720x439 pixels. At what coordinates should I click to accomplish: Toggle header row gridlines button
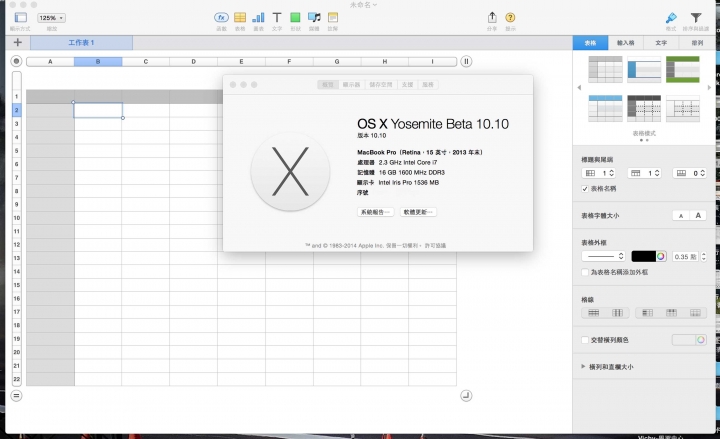671,313
